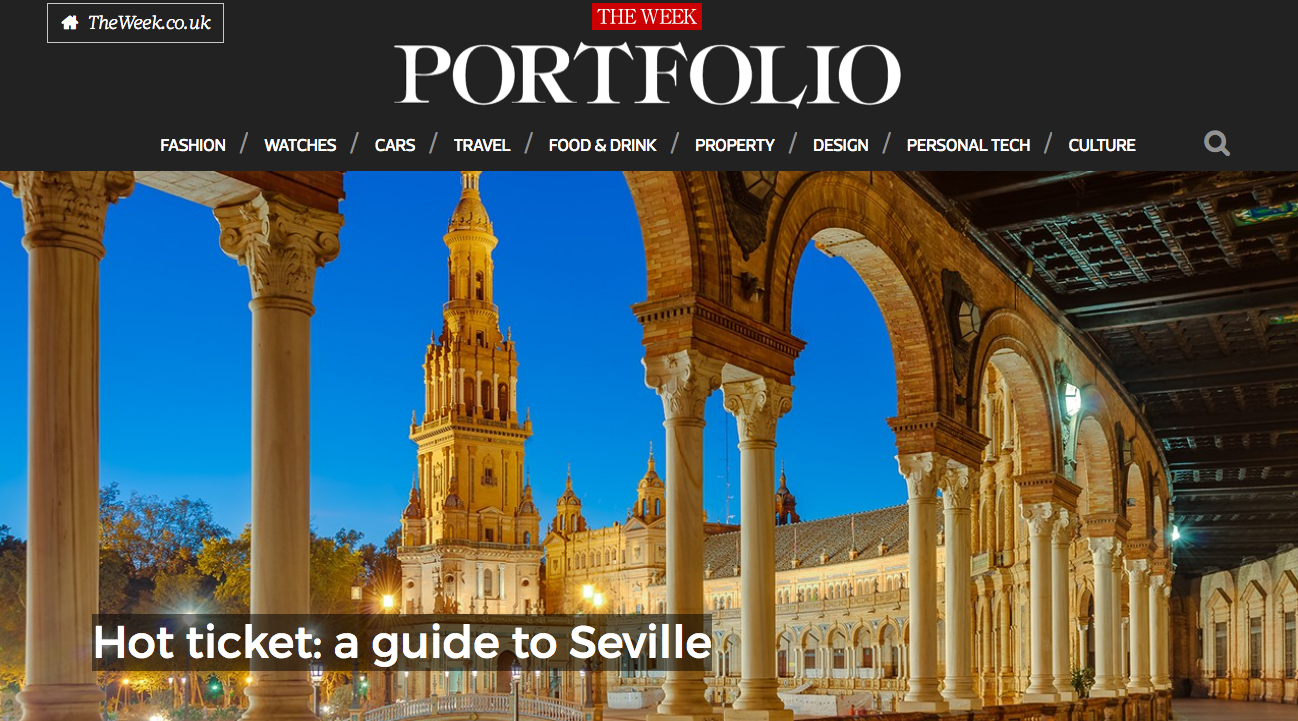1298x721 pixels.
Task: Open the Property section
Action: pyautogui.click(x=735, y=145)
